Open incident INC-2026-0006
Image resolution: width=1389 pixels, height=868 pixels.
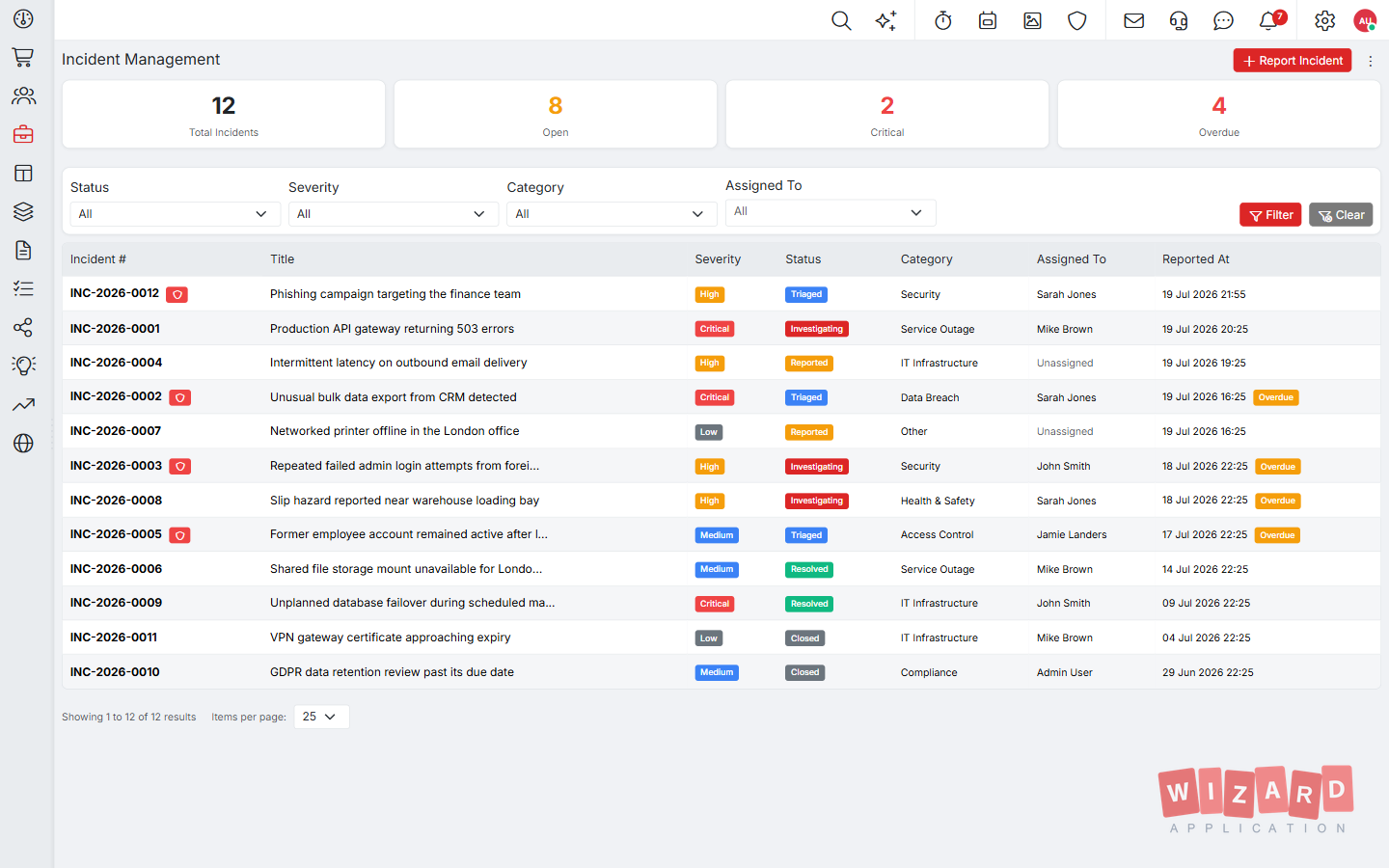coord(116,569)
